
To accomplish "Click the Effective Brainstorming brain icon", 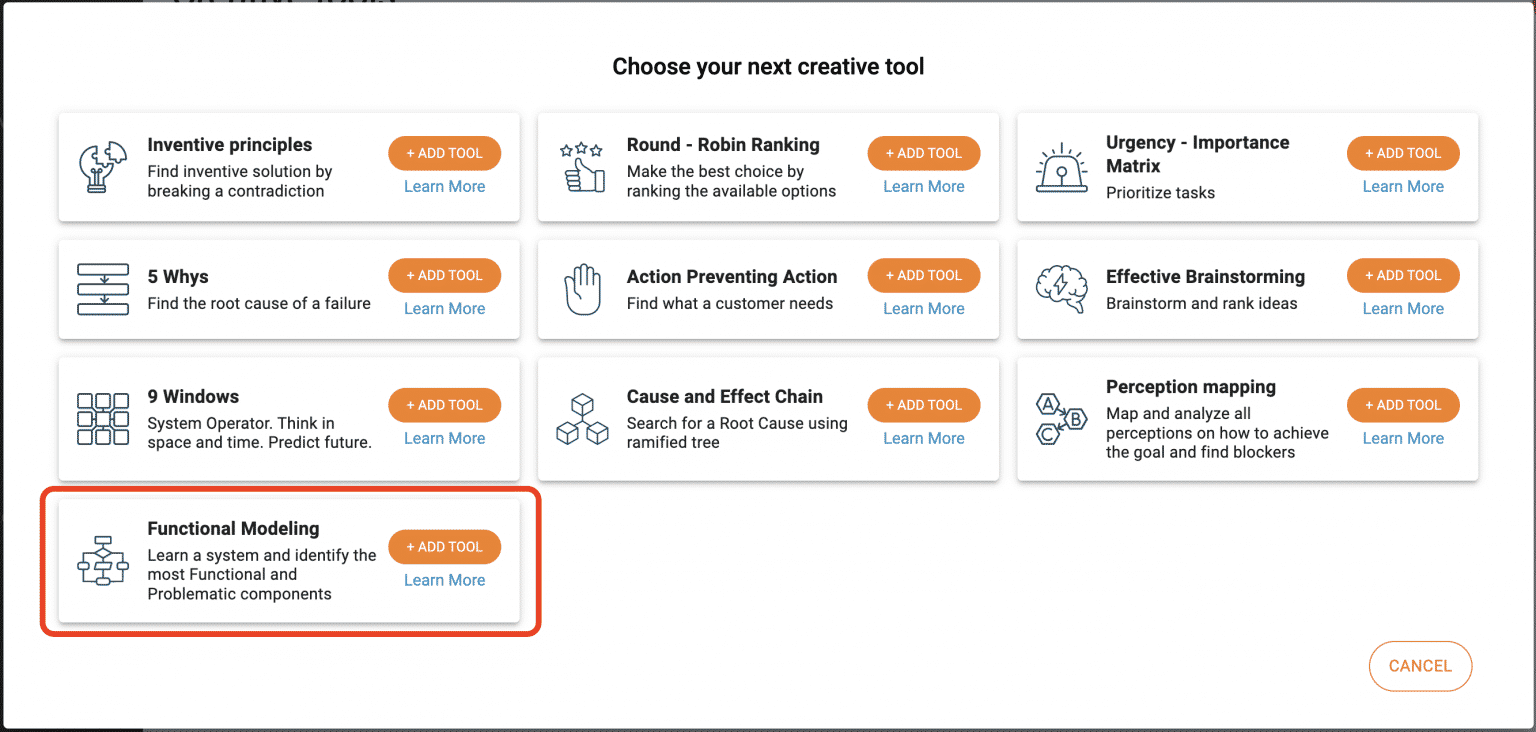I will [x=1061, y=289].
